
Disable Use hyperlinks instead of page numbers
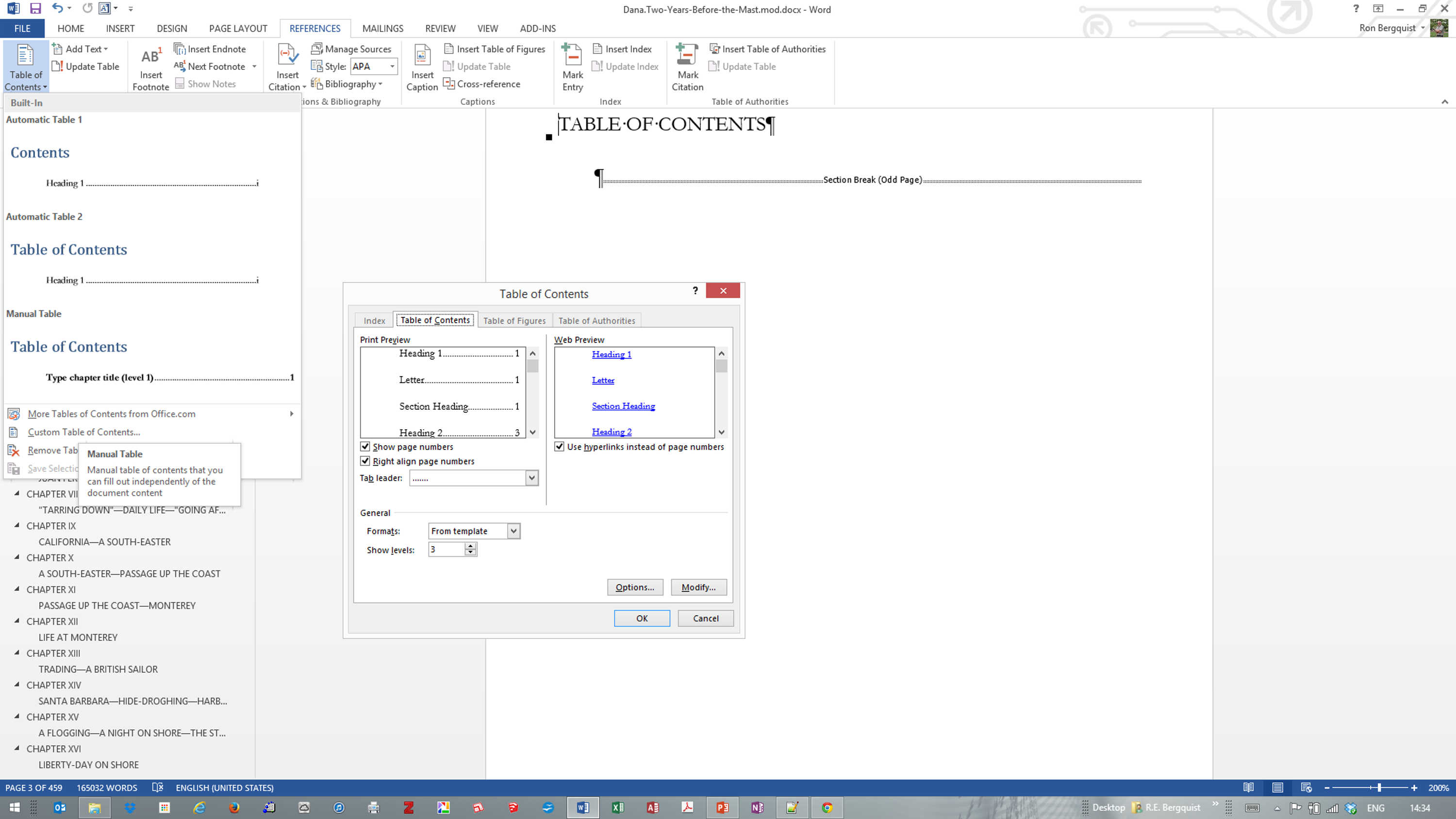pyautogui.click(x=559, y=447)
